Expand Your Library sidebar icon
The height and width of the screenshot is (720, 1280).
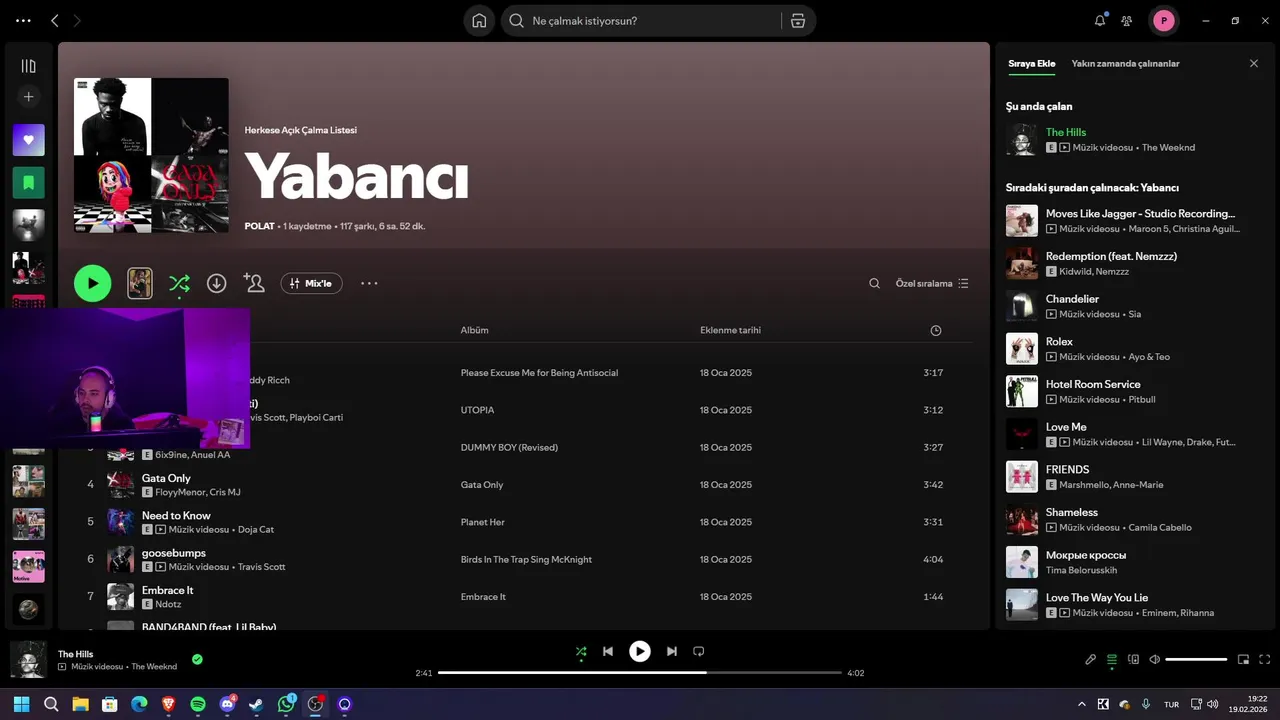click(x=28, y=66)
